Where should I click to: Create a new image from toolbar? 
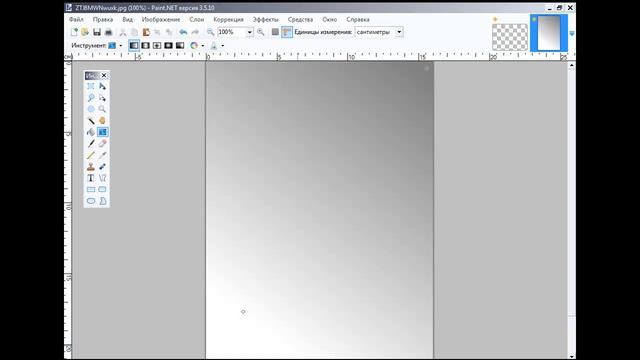tap(74, 32)
